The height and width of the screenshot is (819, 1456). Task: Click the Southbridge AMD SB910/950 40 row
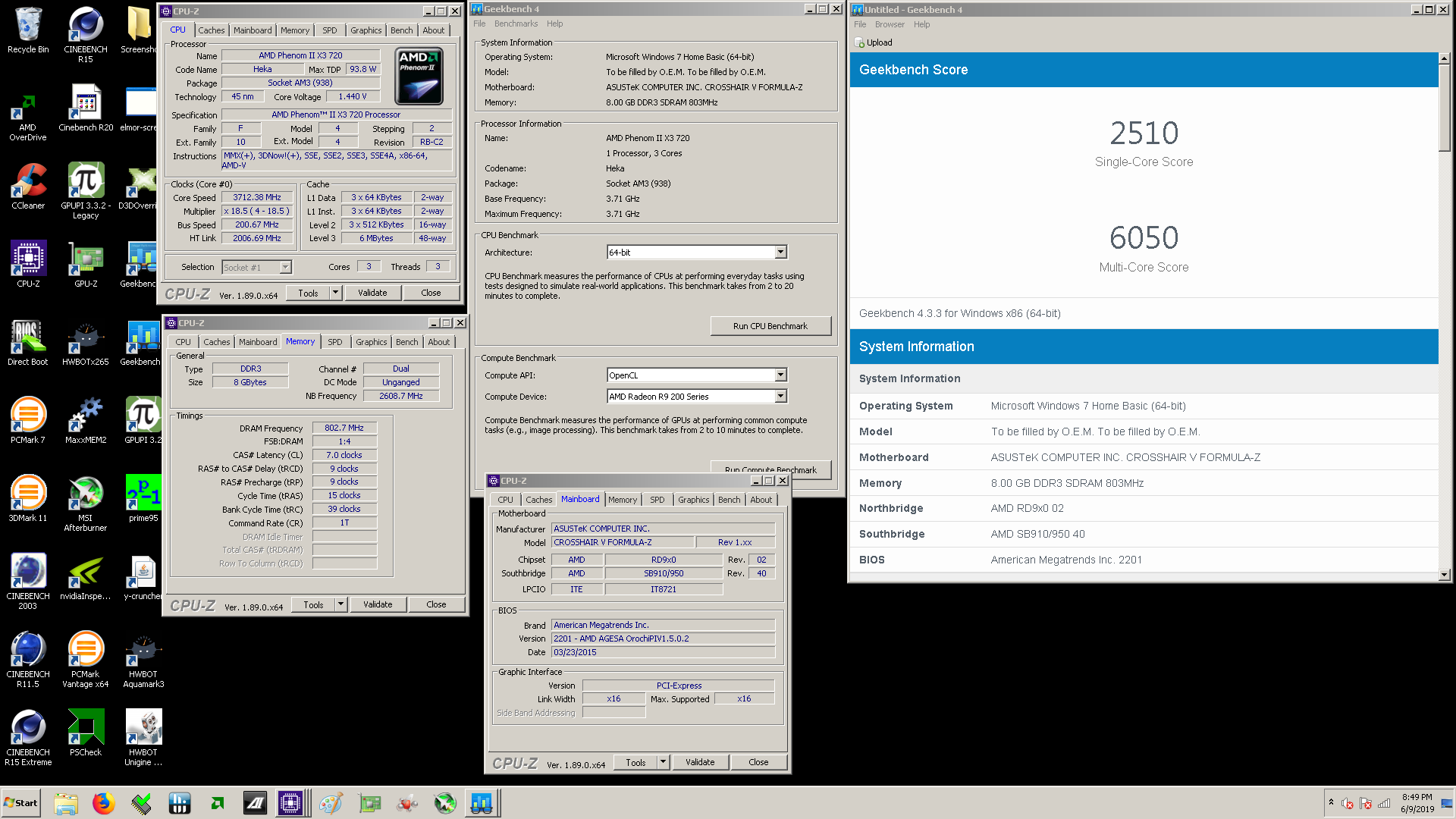tap(1144, 534)
